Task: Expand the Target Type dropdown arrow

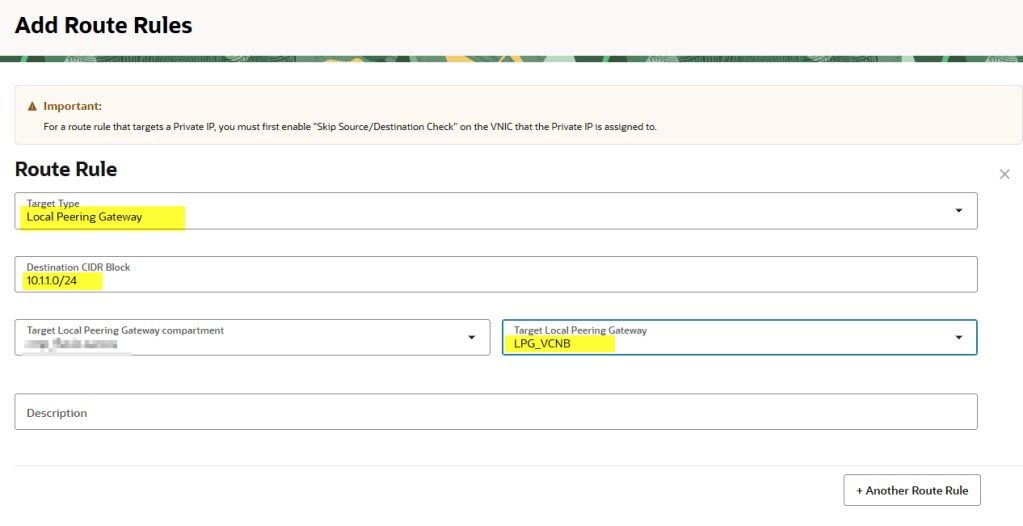Action: pyautogui.click(x=958, y=211)
